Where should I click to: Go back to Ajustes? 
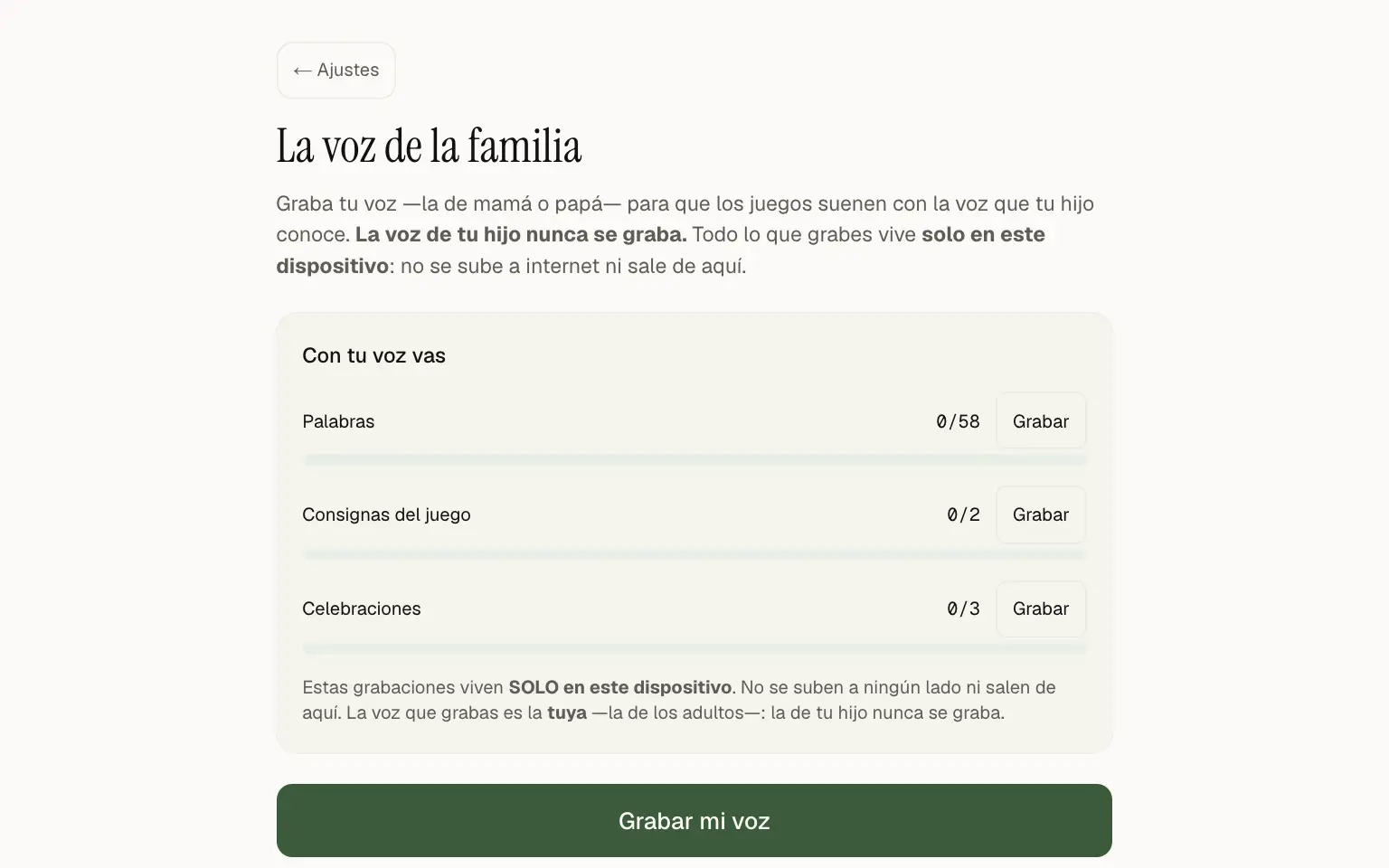[335, 71]
